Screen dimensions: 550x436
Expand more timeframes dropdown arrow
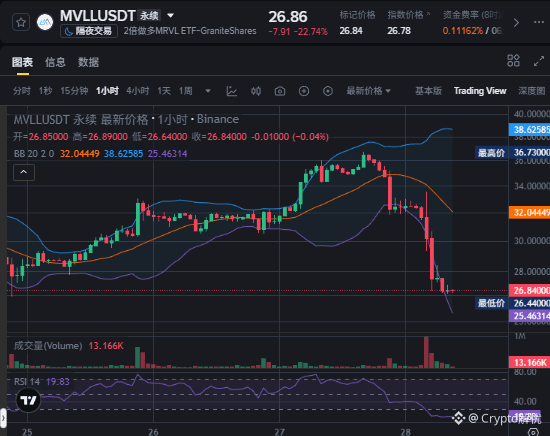pyautogui.click(x=208, y=91)
